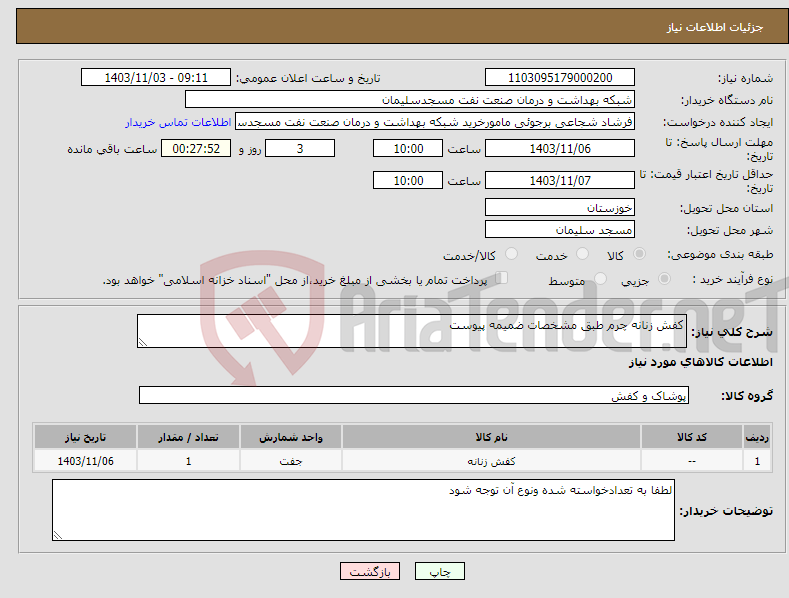Image resolution: width=789 pixels, height=598 pixels.
Task: Click the remaining days field showing 3
Action: coord(300,148)
